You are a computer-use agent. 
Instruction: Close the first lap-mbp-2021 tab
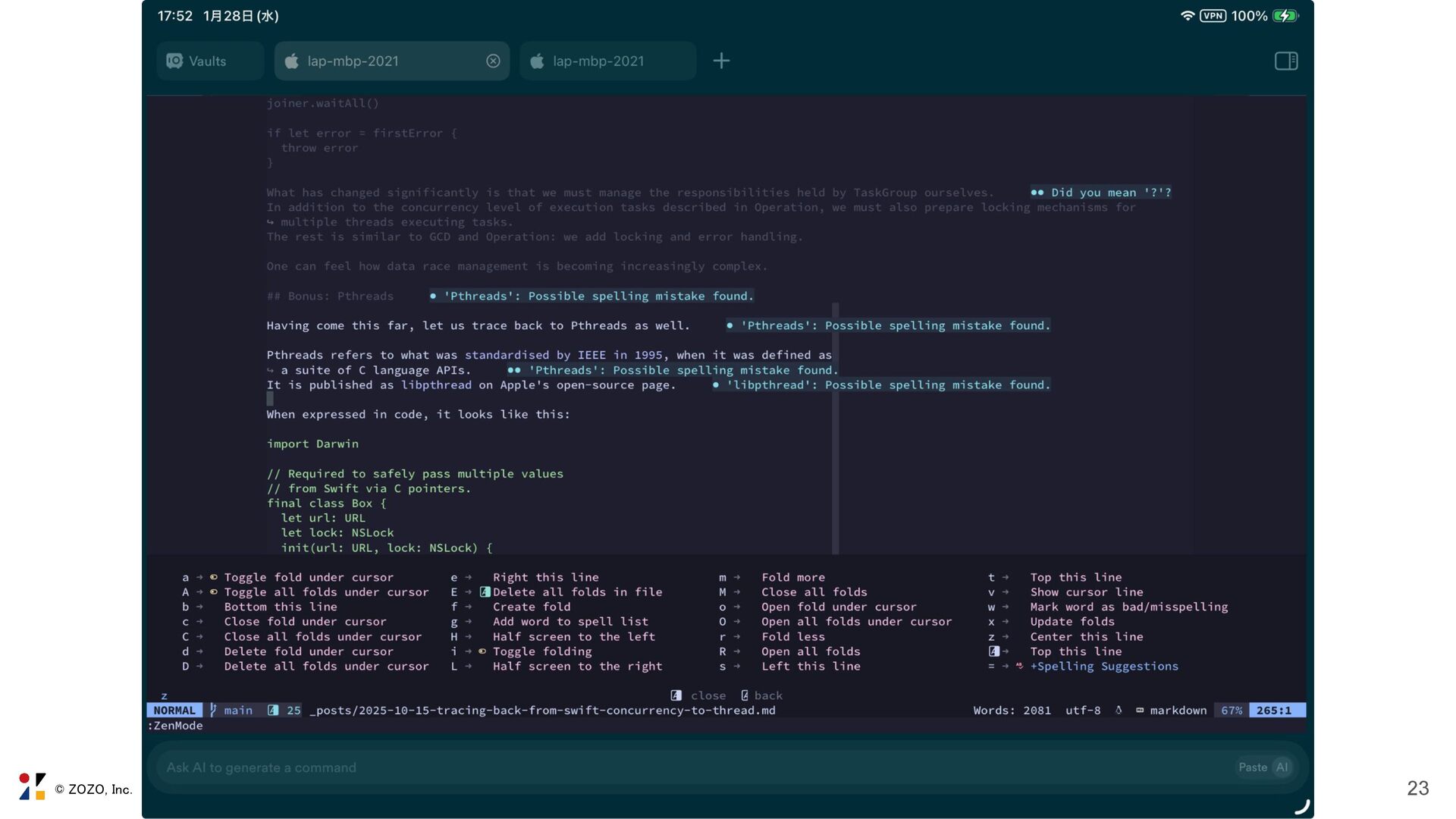[x=493, y=61]
